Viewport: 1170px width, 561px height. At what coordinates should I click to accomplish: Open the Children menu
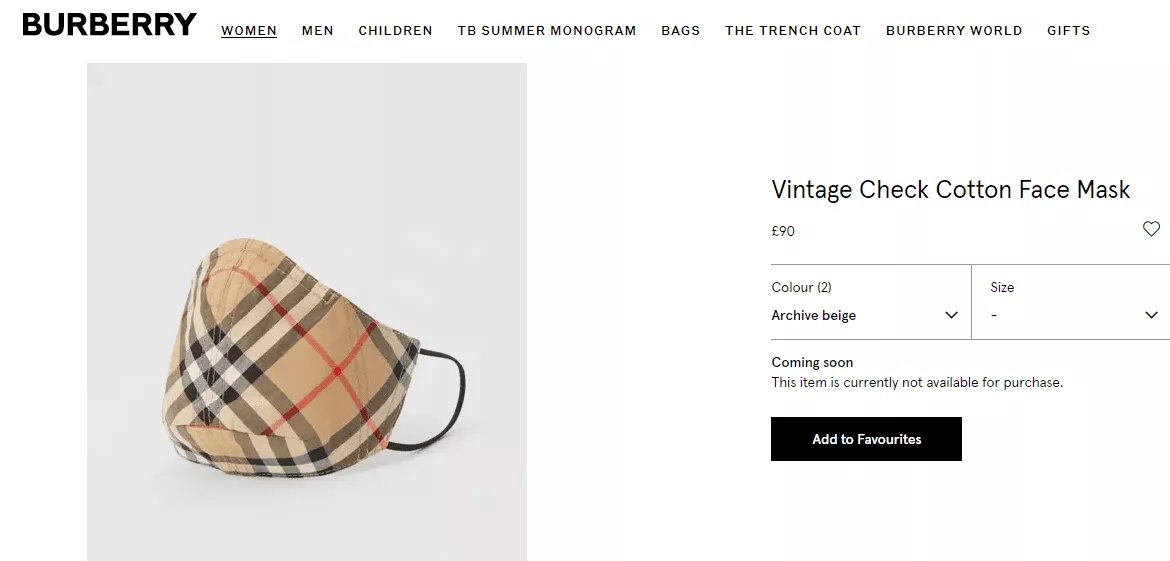point(395,31)
